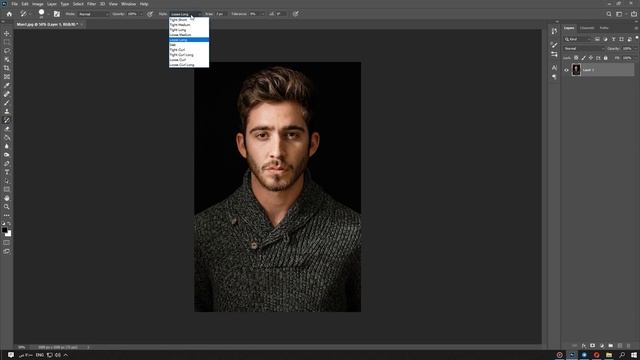
Task: Open the Tolerance dropdown arrow
Action: click(262, 14)
